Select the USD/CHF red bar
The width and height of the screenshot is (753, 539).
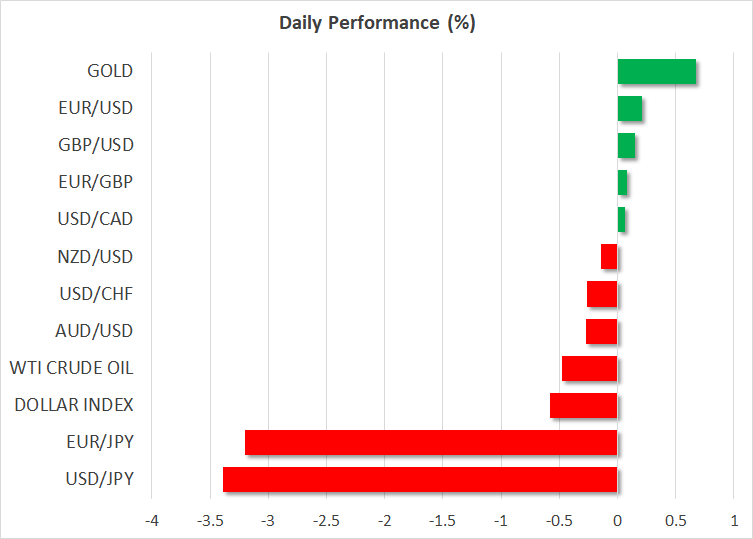click(602, 294)
